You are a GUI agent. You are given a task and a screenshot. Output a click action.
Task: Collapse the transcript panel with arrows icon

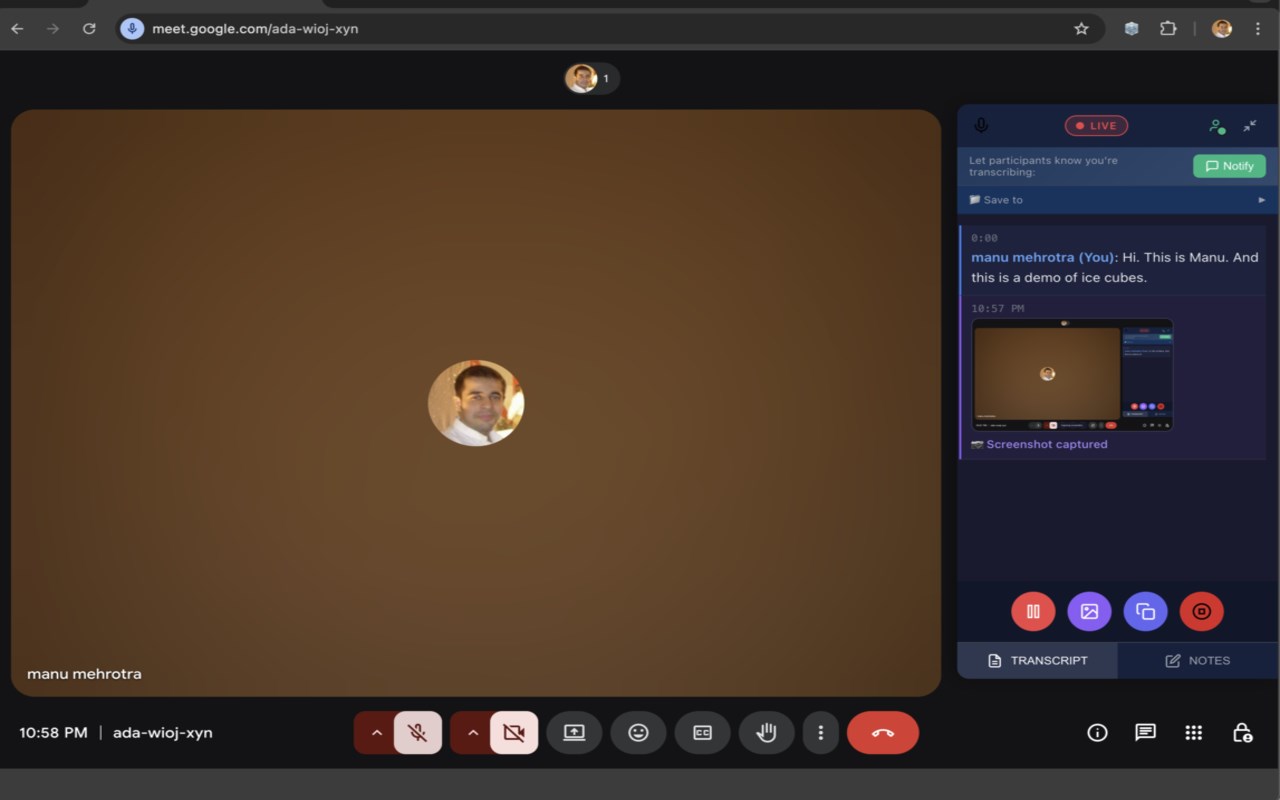(1250, 126)
